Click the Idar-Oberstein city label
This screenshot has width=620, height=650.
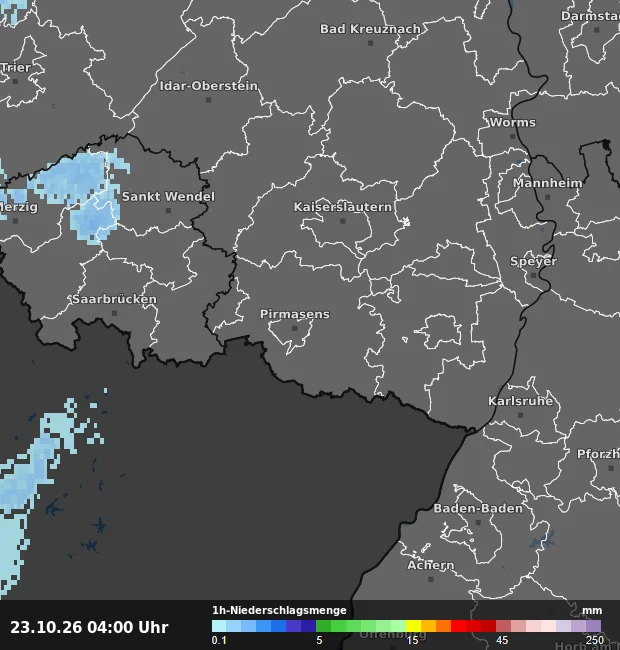coord(208,86)
